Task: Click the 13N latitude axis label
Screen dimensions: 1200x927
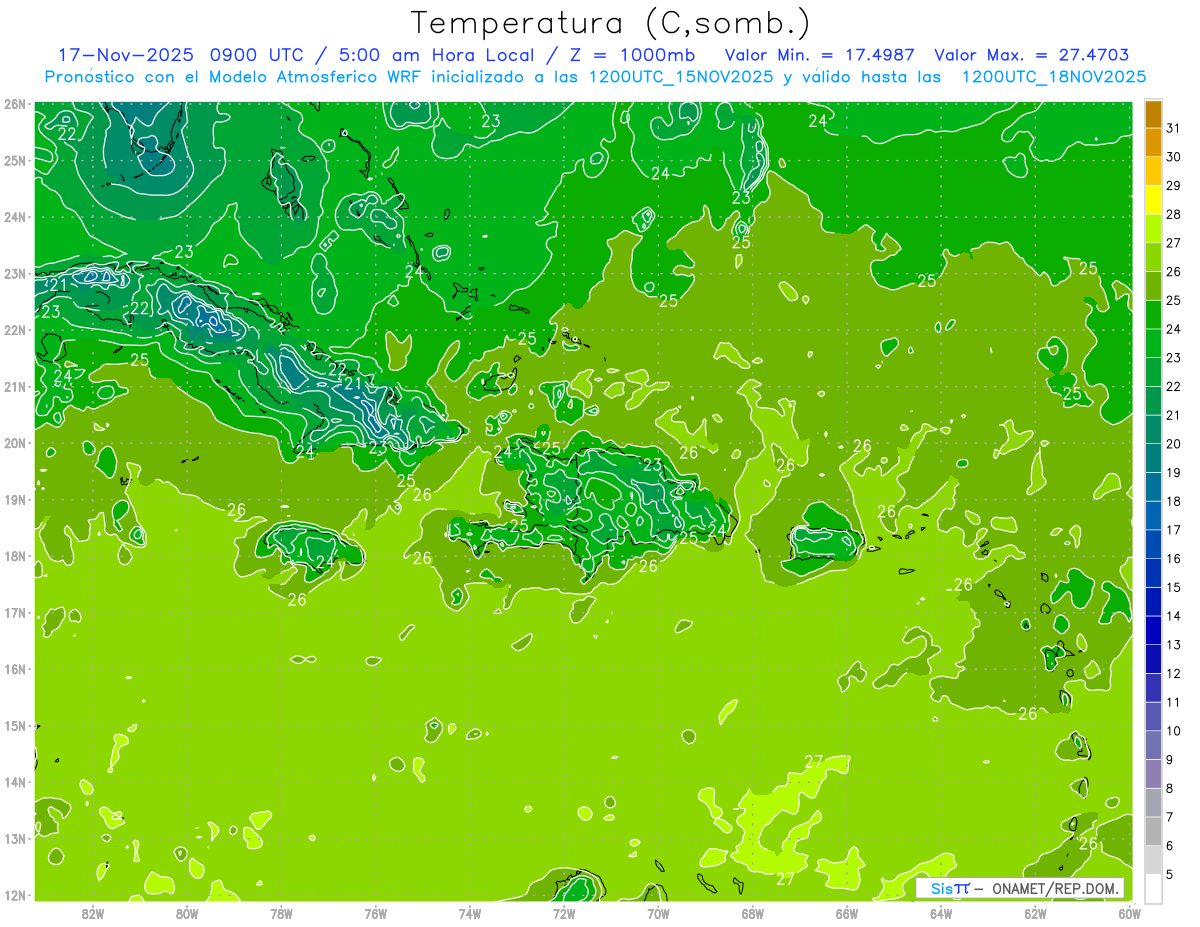Action: click(x=14, y=838)
